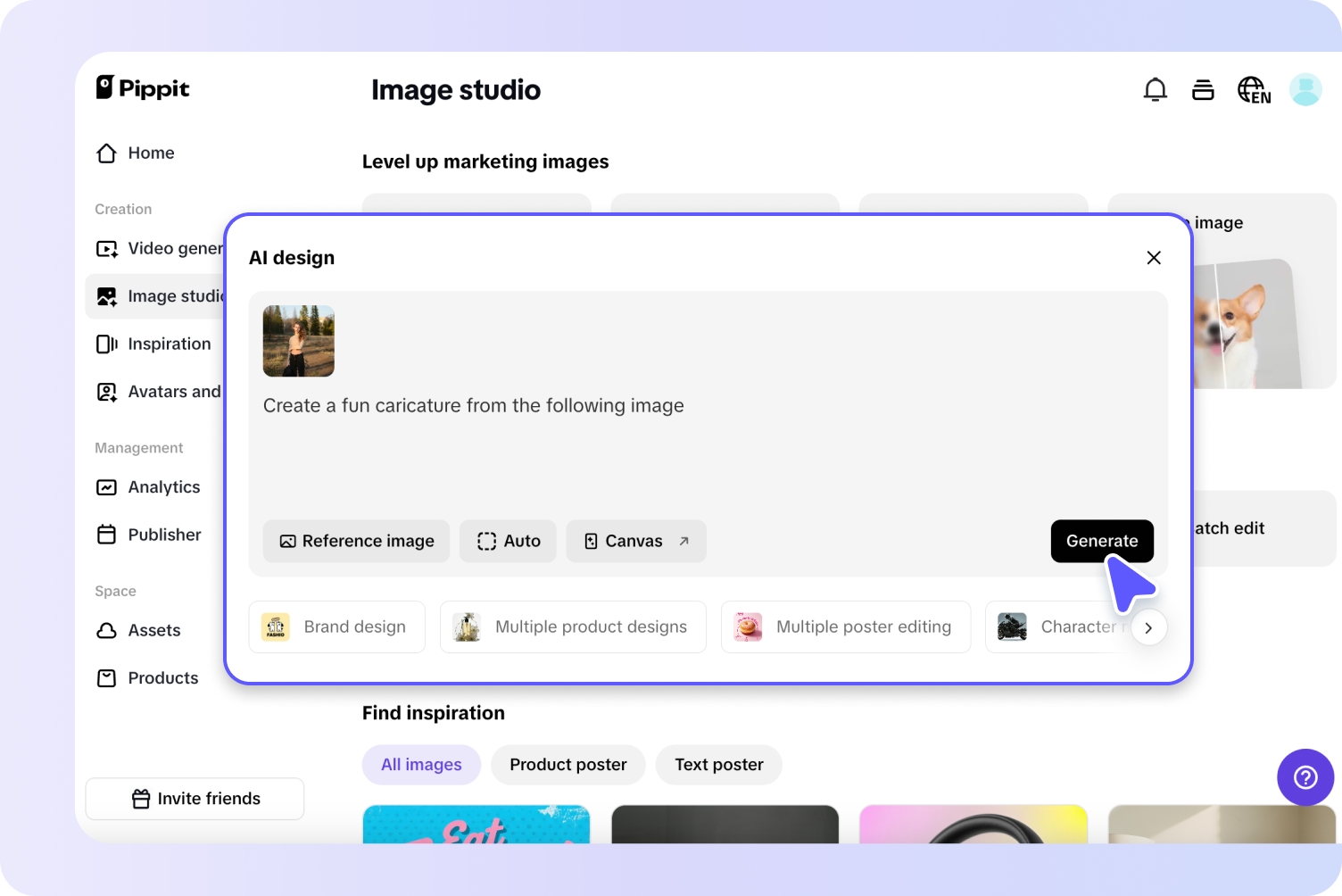The image size is (1342, 896).
Task: Show more presets with right arrow
Action: coord(1148,628)
